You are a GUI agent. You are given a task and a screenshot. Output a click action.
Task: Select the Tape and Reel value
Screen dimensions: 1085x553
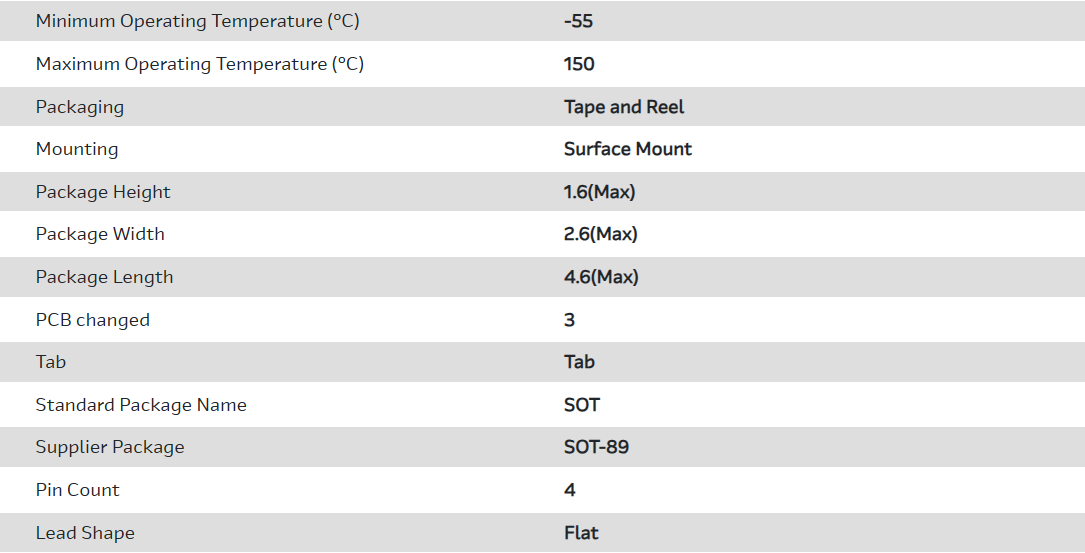[624, 107]
